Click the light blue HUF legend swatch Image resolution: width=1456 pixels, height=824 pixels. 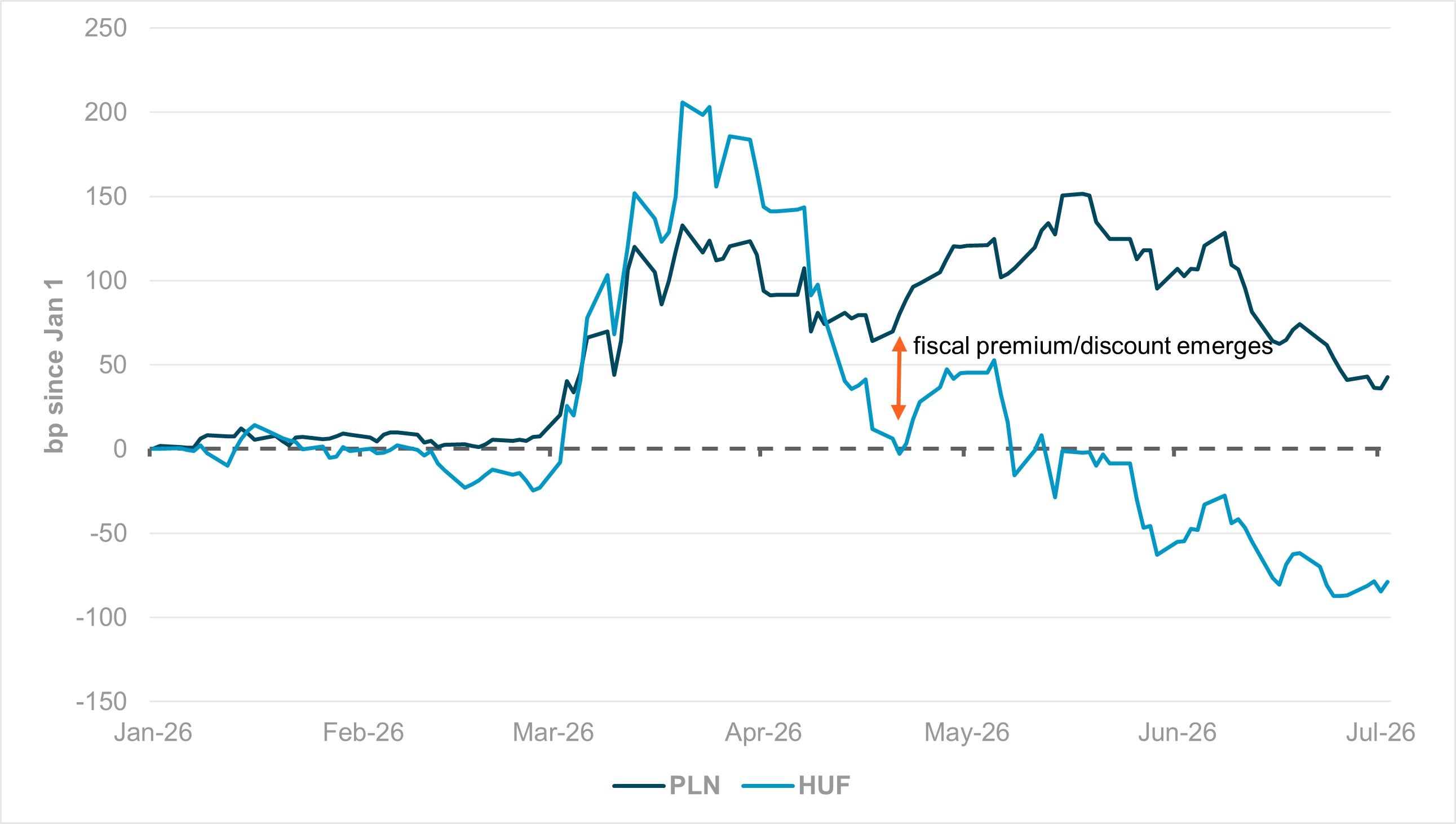[x=768, y=786]
